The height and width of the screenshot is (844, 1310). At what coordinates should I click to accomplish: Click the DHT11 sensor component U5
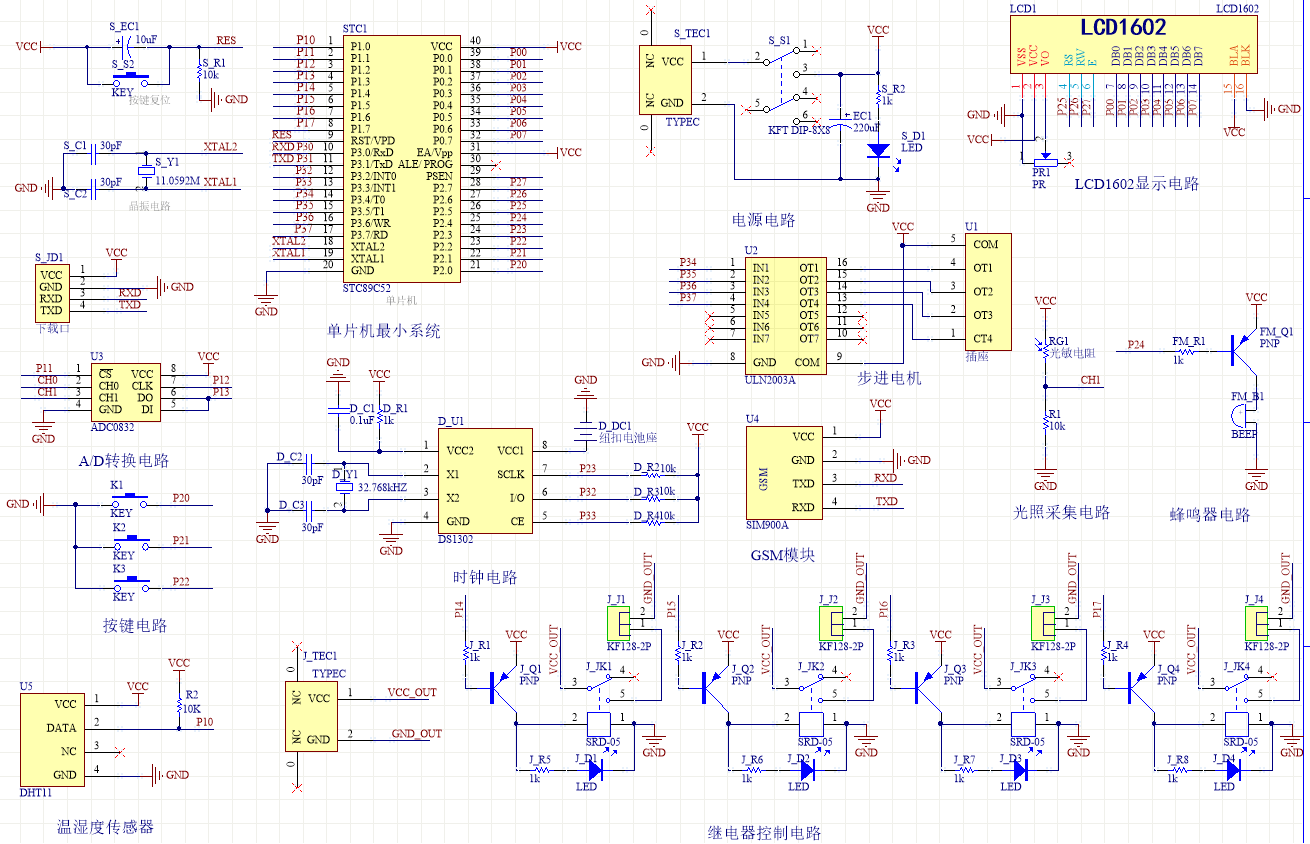52,739
